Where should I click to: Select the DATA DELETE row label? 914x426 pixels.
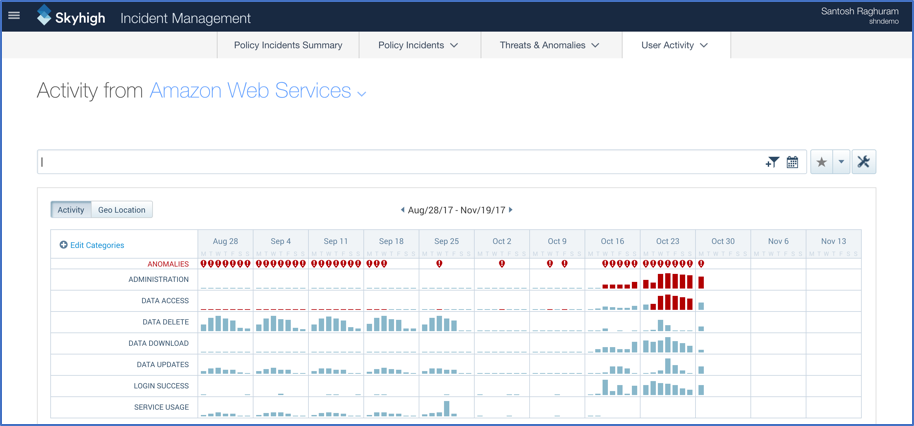(166, 322)
